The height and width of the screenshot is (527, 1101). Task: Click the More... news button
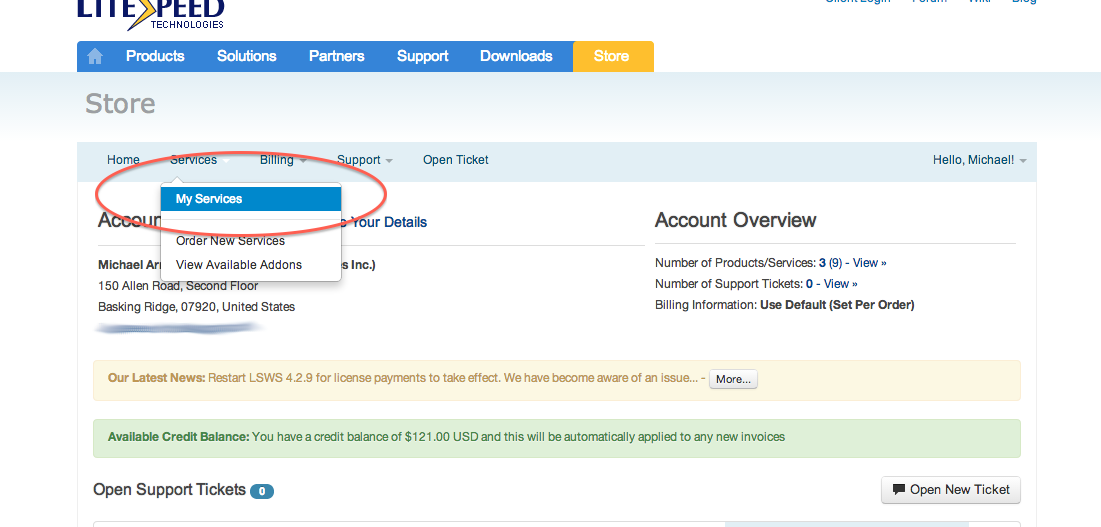(x=733, y=379)
